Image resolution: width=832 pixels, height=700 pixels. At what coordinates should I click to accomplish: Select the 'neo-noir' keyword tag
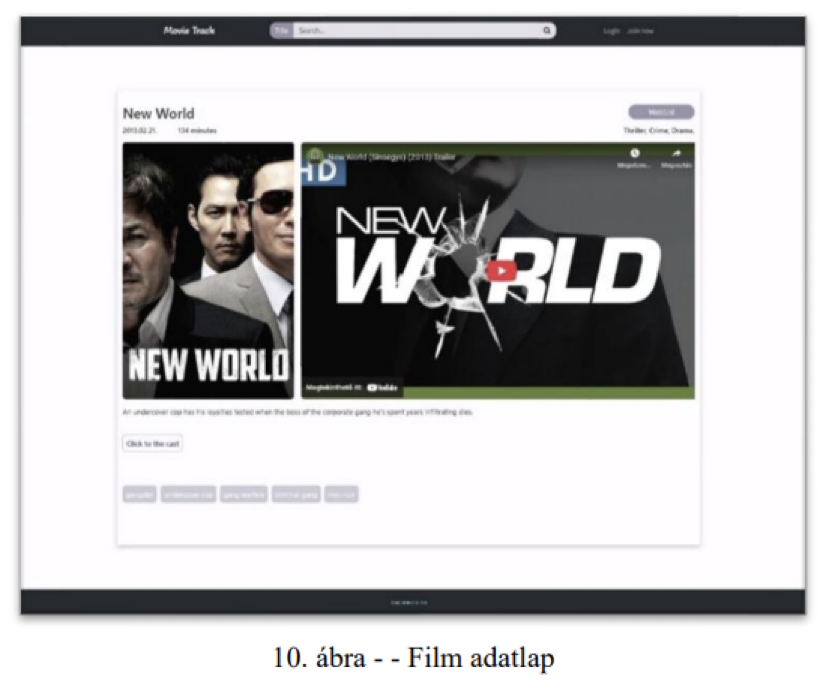click(341, 494)
